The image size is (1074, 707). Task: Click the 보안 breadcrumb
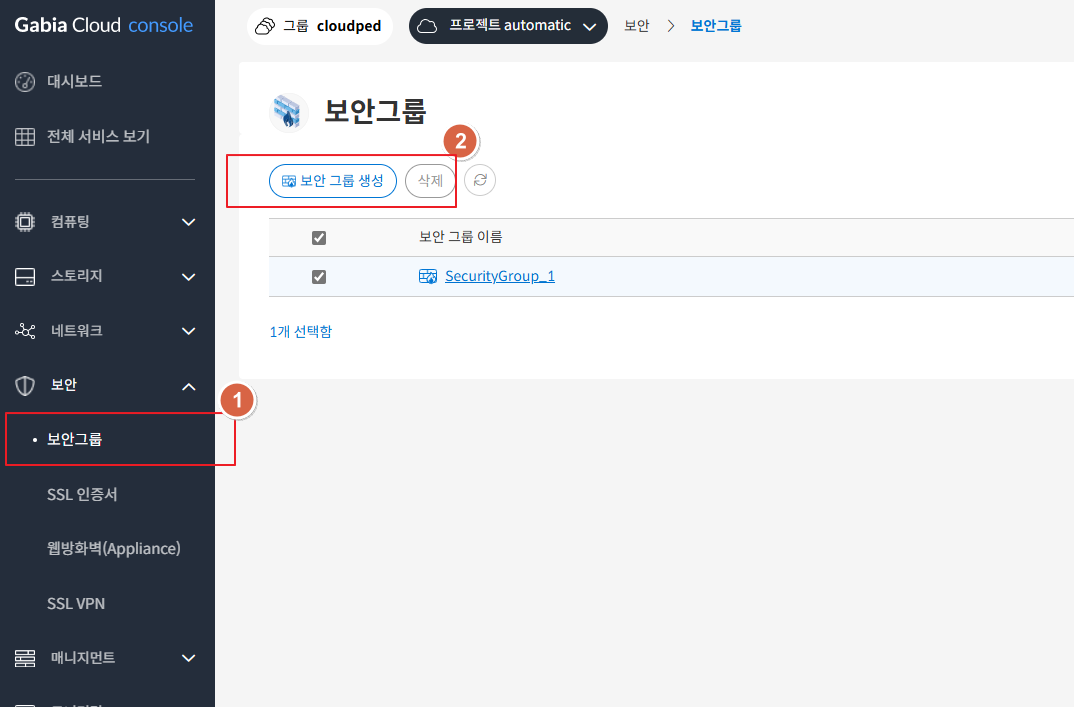pos(636,26)
